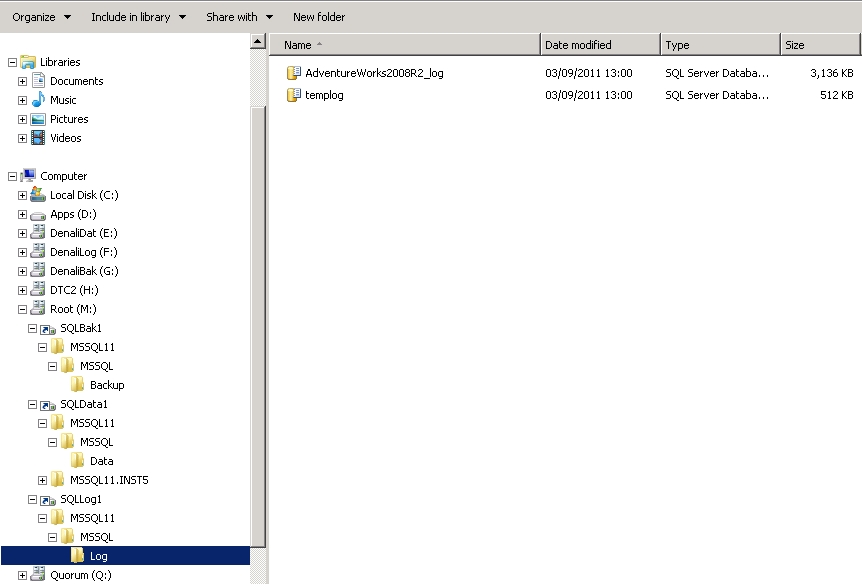
Task: Click the Libraries icon in the tree
Action: point(28,62)
